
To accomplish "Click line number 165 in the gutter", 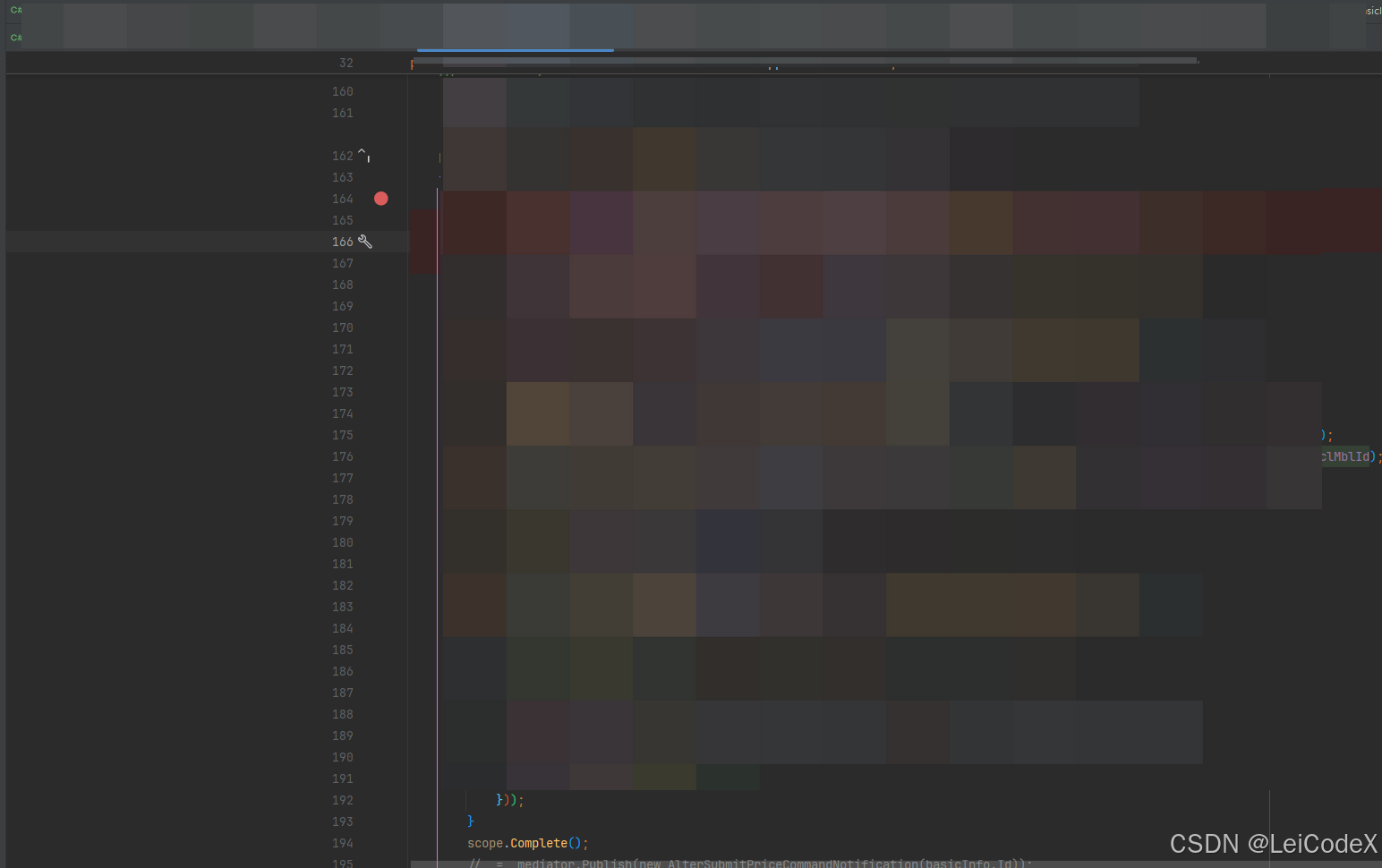I will pyautogui.click(x=343, y=220).
